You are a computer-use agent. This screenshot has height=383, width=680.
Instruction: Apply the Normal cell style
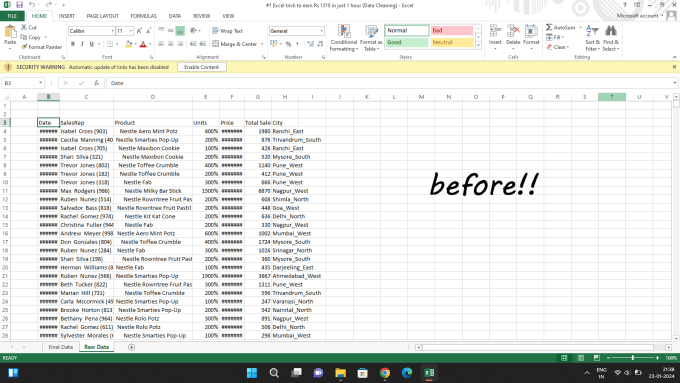(x=407, y=30)
